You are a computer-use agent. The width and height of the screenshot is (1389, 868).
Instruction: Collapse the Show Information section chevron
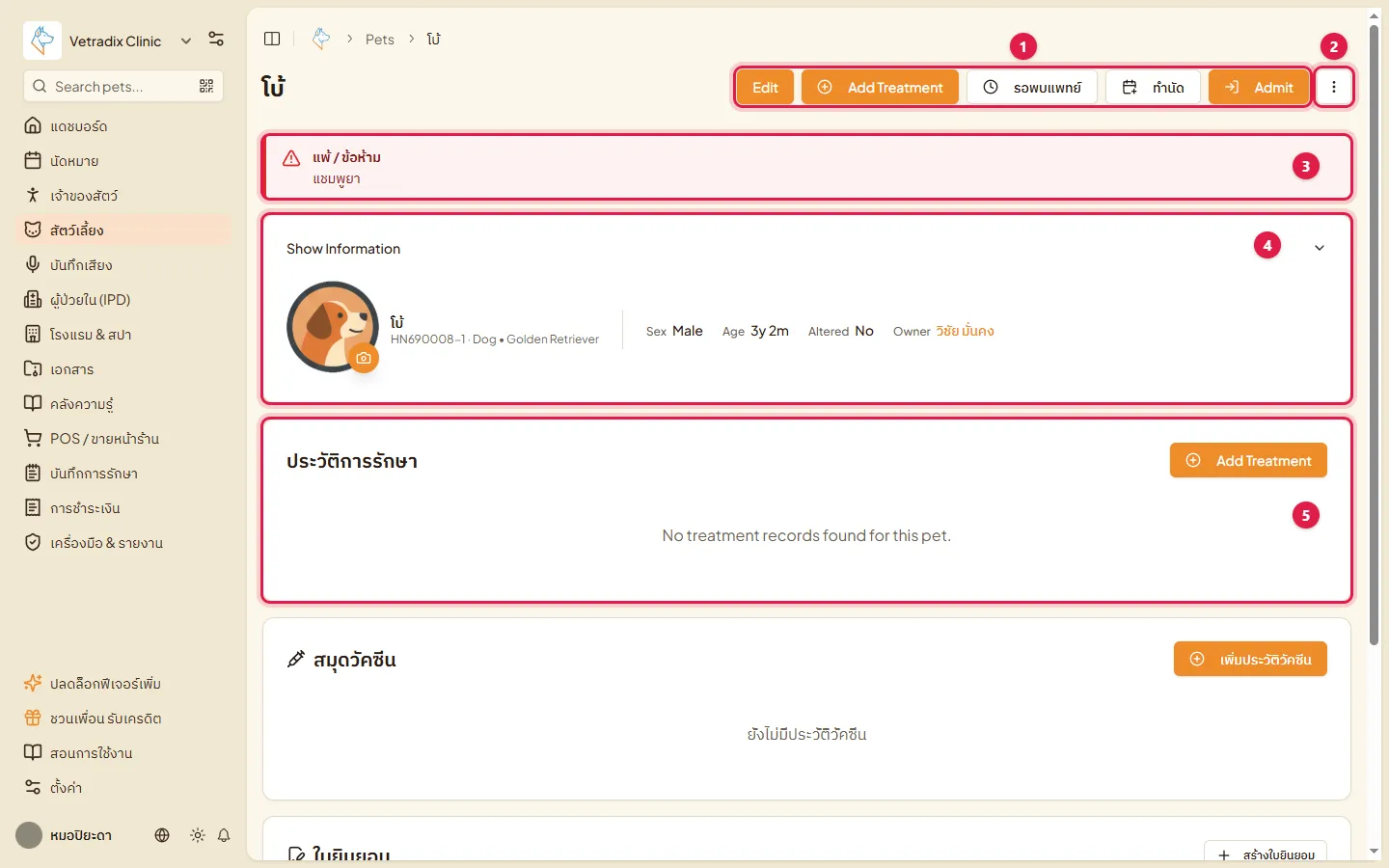point(1320,248)
